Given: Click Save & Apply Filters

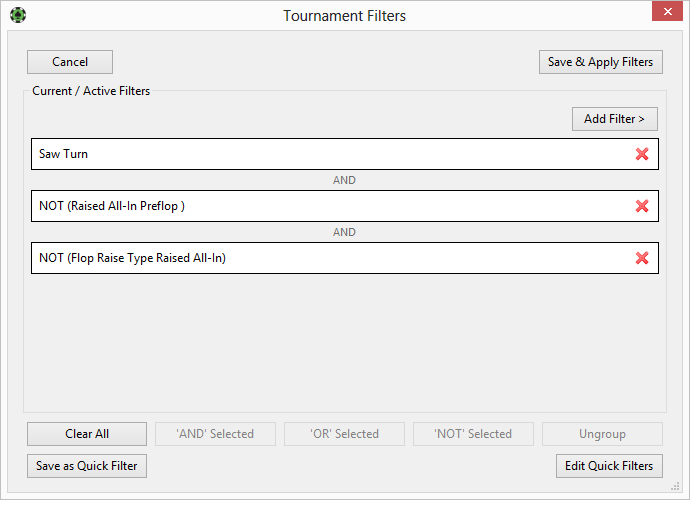Looking at the screenshot, I should coord(601,62).
